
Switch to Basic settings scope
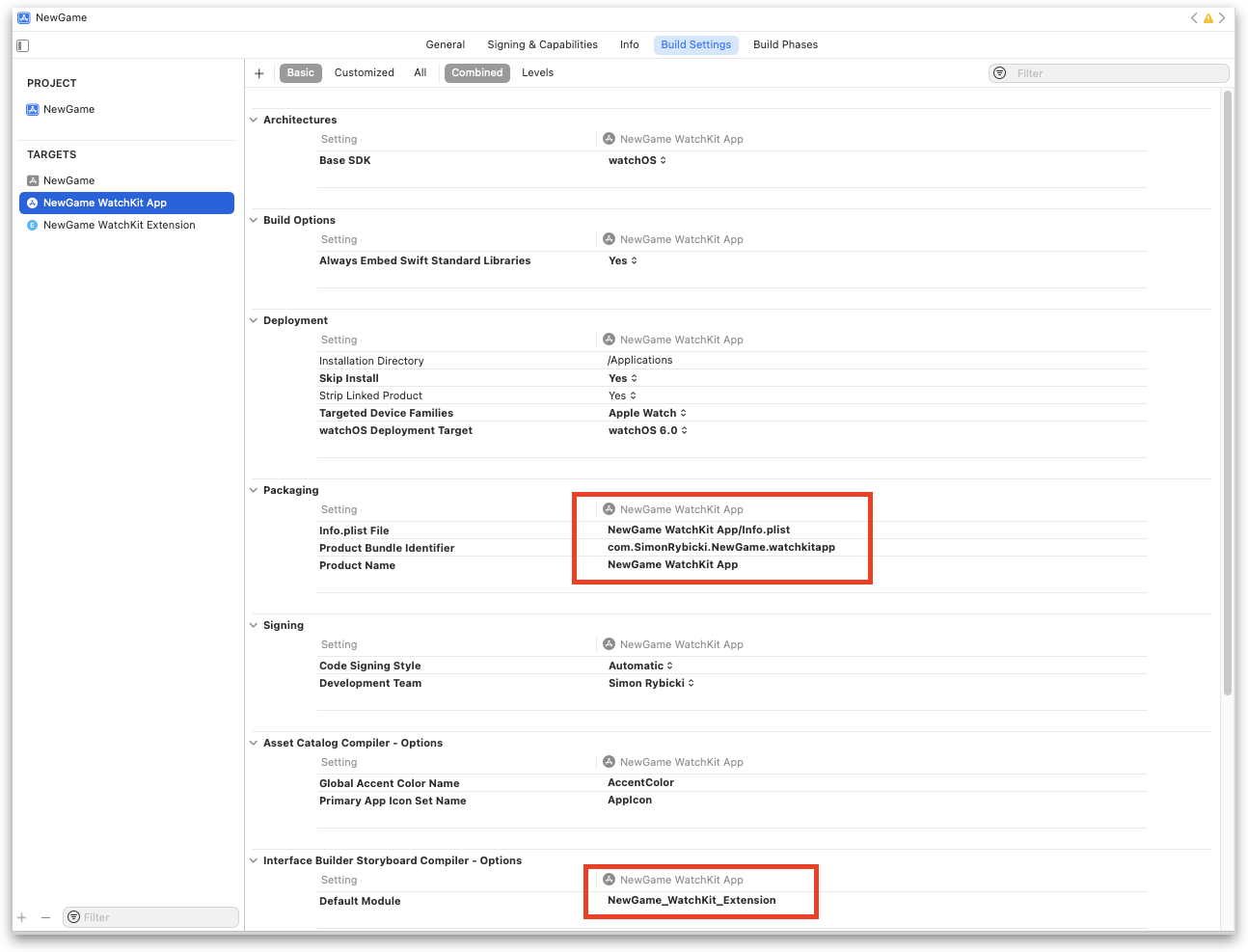coord(301,73)
